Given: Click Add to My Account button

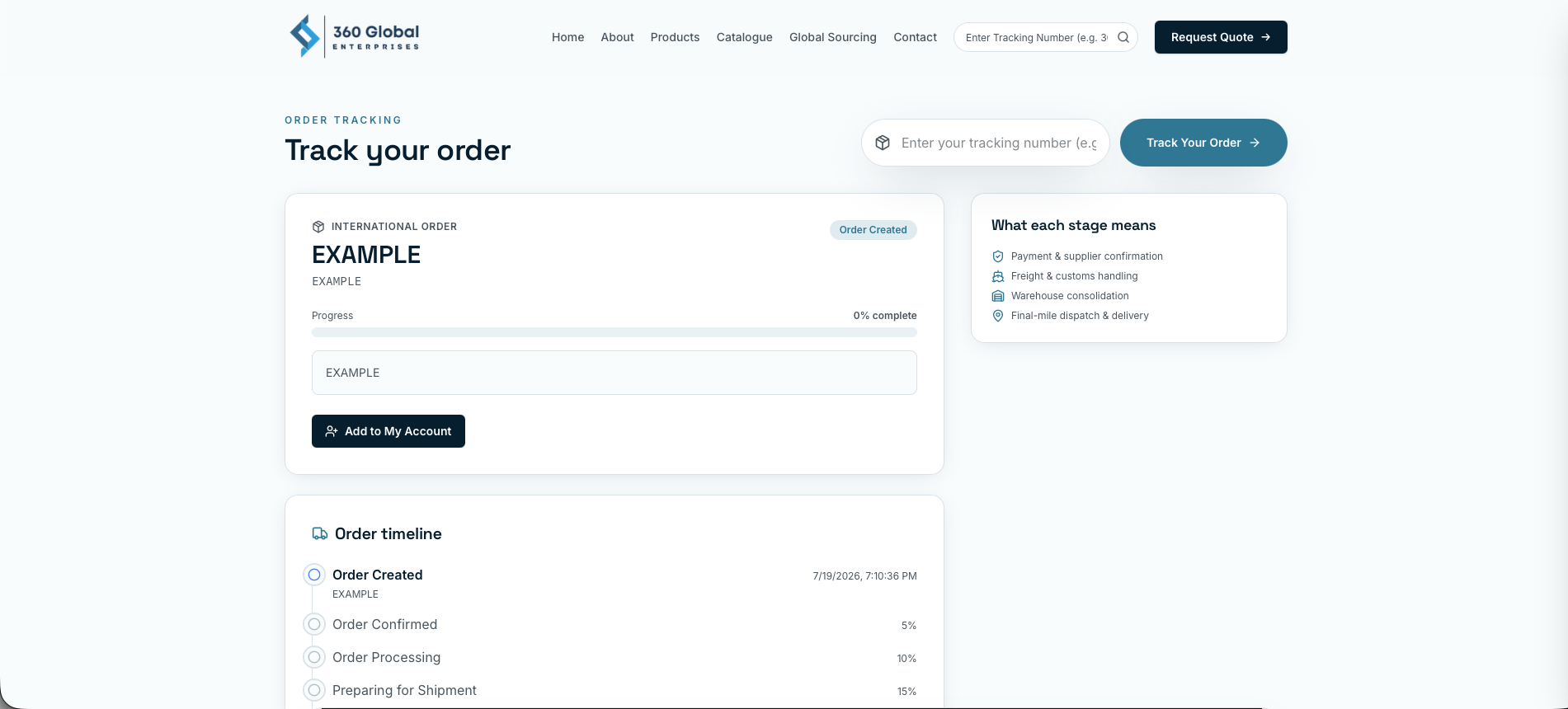Looking at the screenshot, I should pyautogui.click(x=388, y=431).
